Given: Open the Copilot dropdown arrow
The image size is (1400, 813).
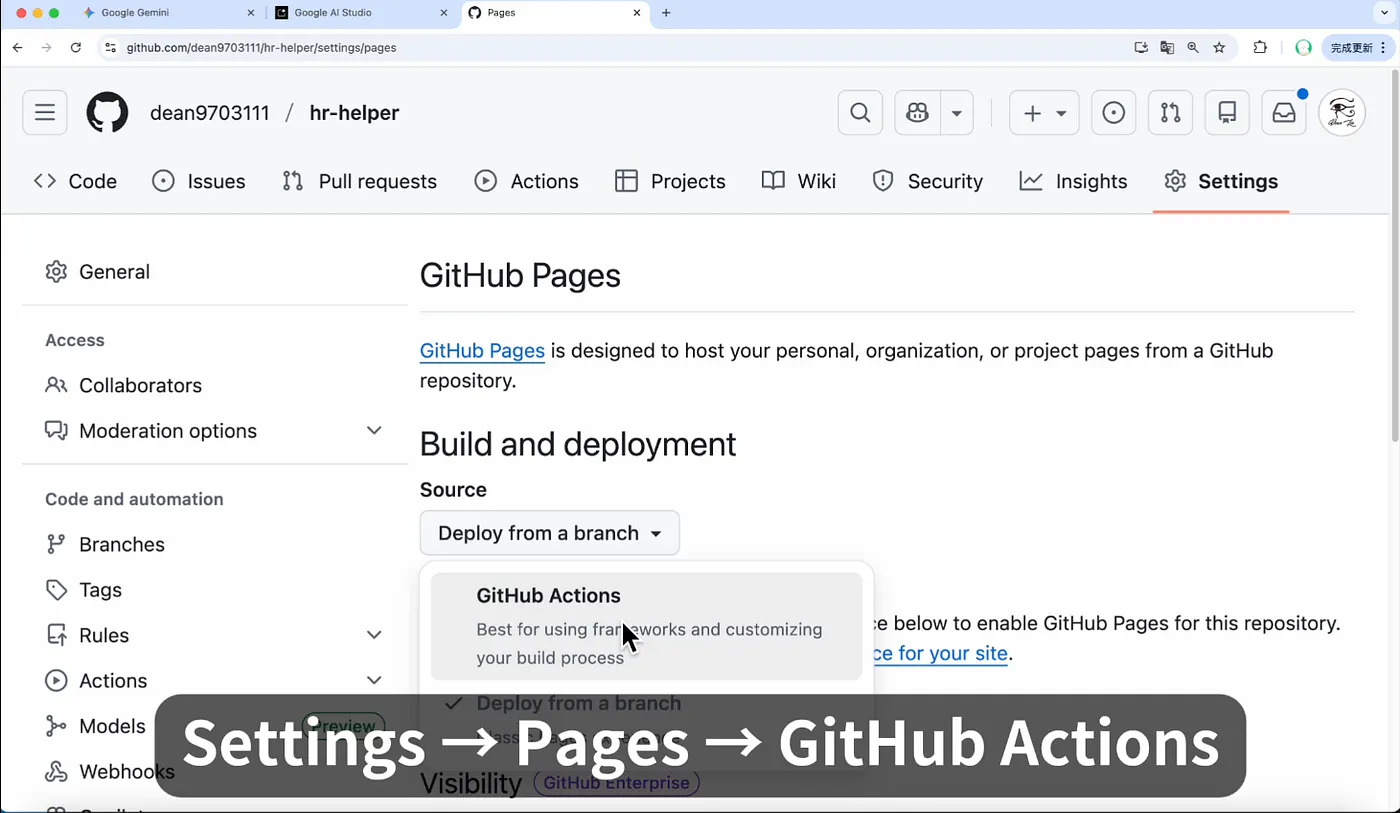Looking at the screenshot, I should click(x=957, y=113).
